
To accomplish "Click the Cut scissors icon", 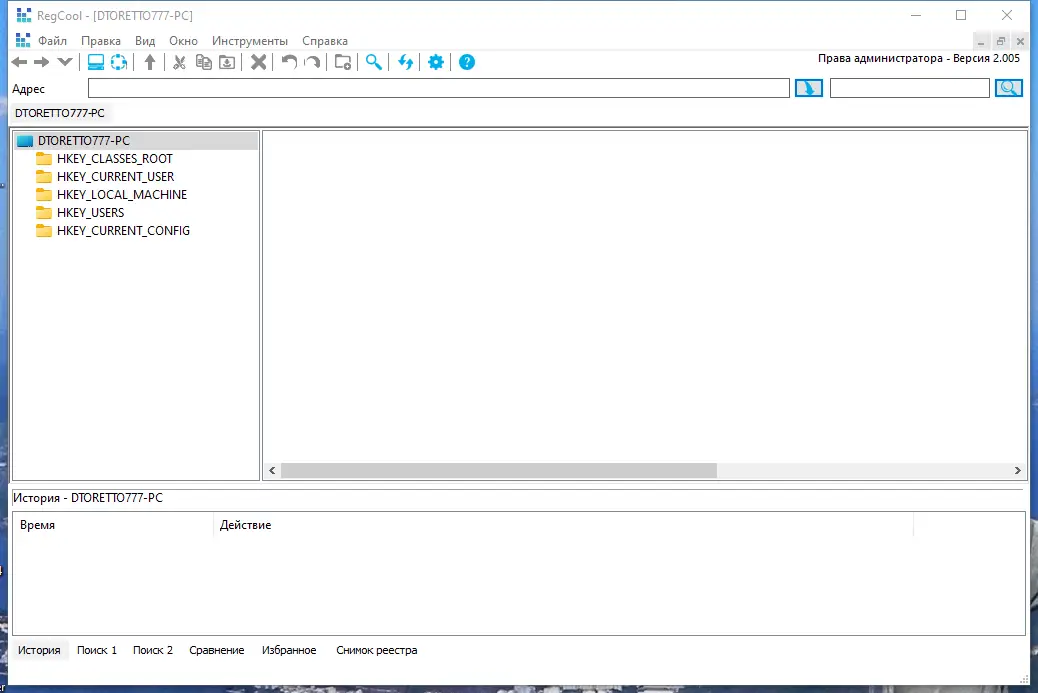I will coord(179,62).
